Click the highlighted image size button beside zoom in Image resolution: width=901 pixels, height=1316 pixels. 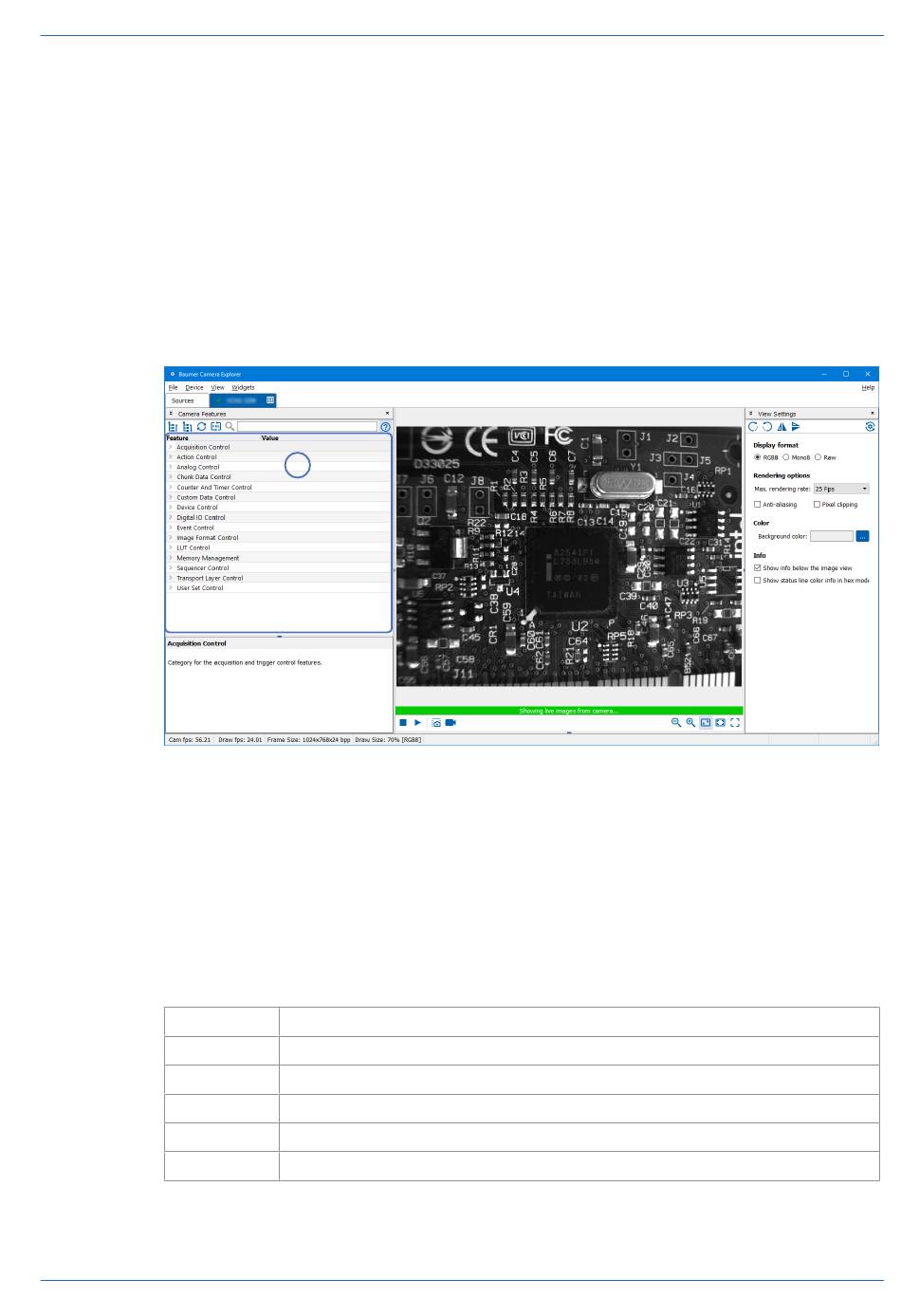point(706,723)
